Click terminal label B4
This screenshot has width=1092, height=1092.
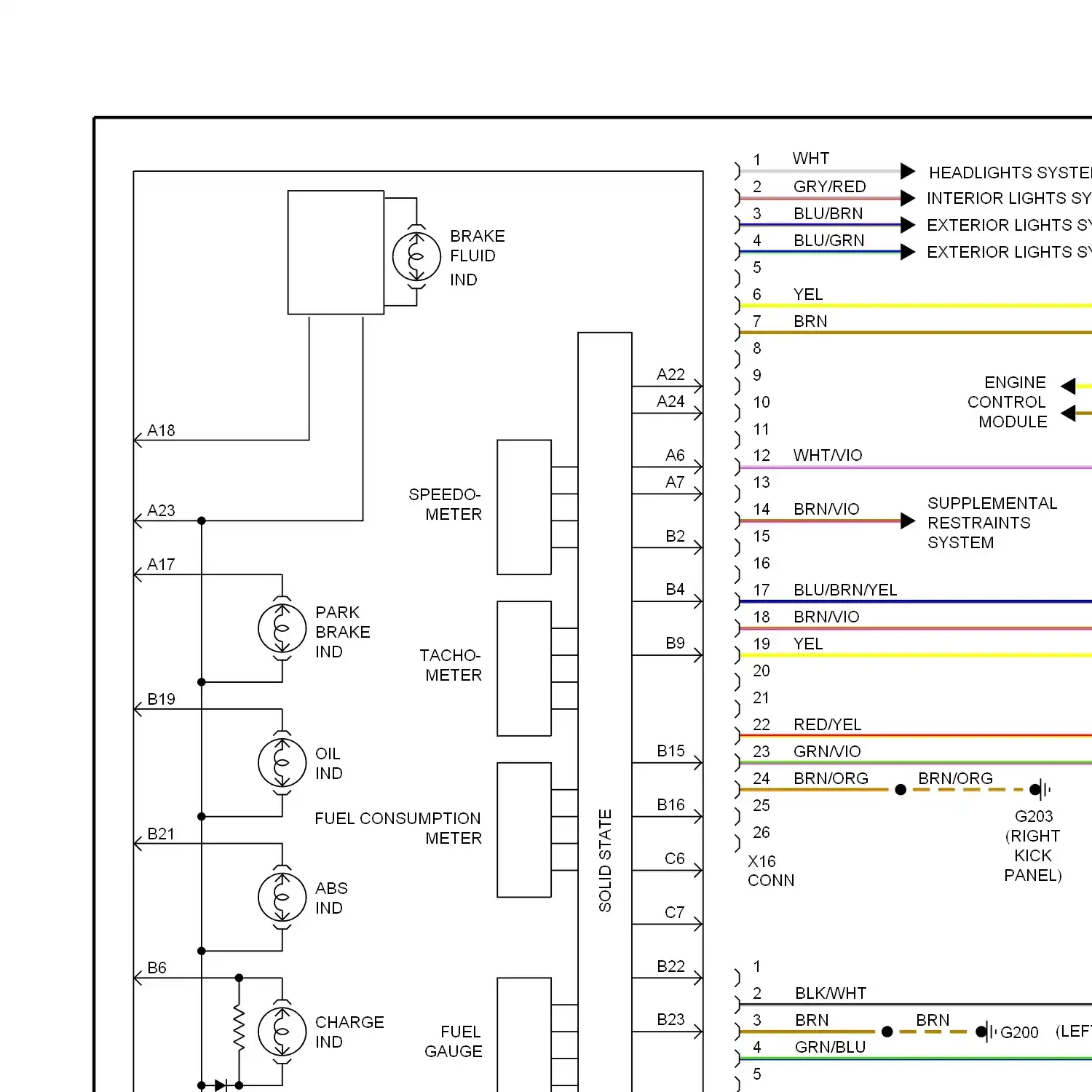coord(675,589)
